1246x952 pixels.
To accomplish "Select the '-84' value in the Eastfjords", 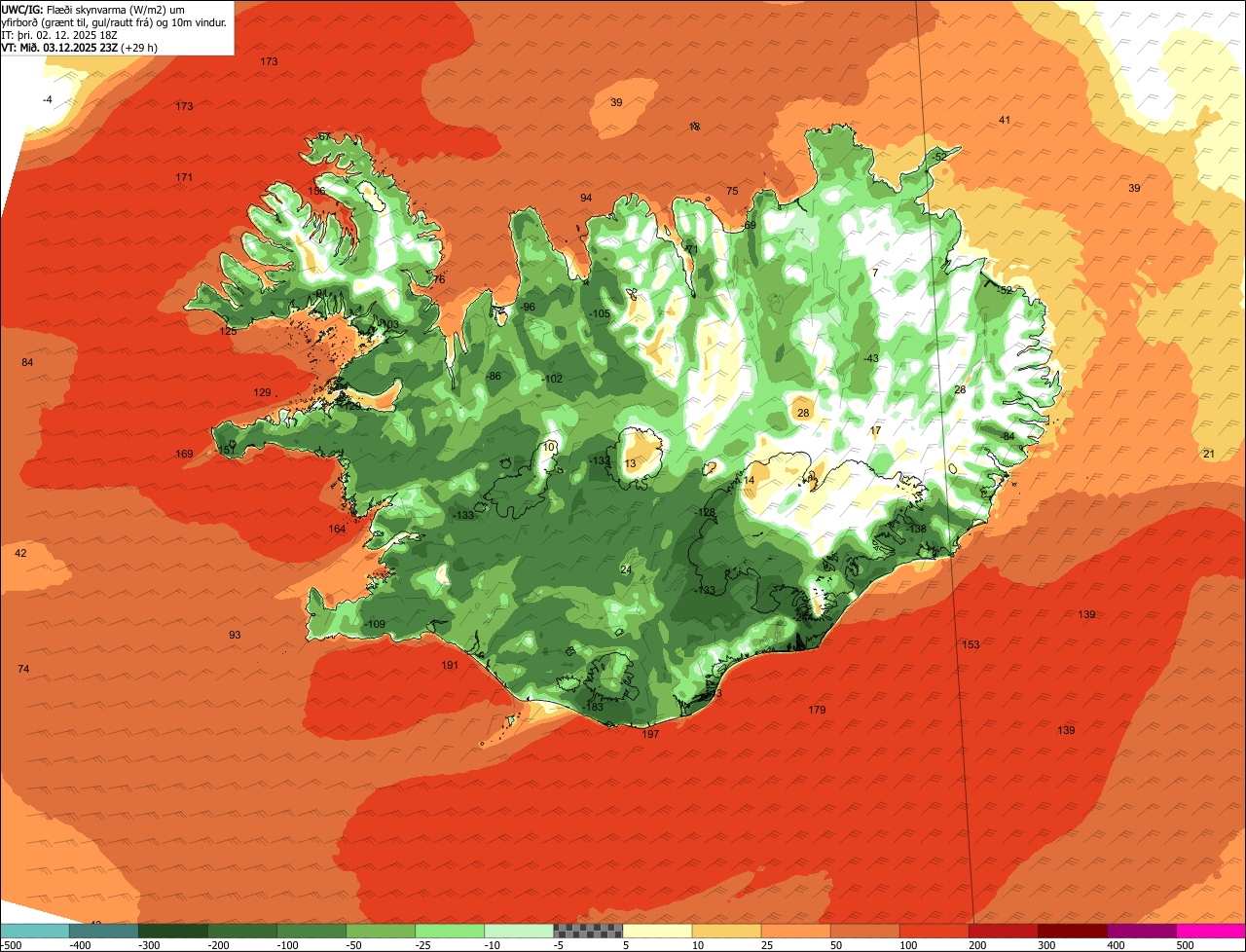I will pos(1007,436).
